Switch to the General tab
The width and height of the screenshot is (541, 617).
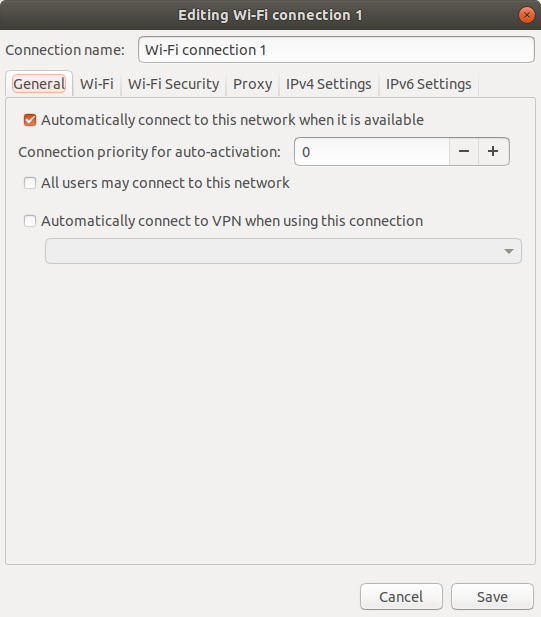pyautogui.click(x=39, y=84)
